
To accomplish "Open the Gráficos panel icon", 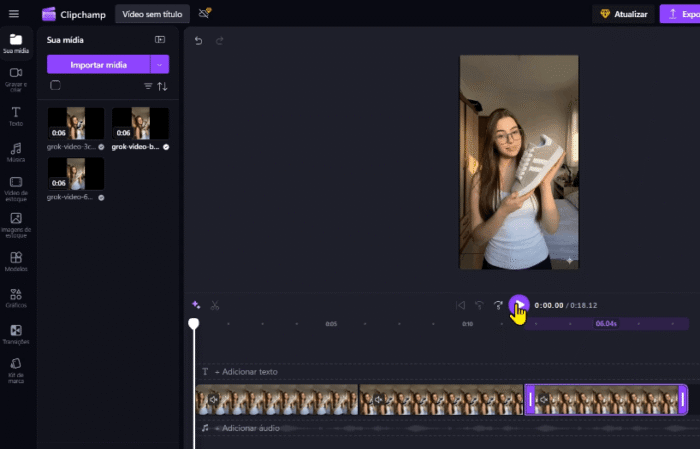I will (16, 298).
